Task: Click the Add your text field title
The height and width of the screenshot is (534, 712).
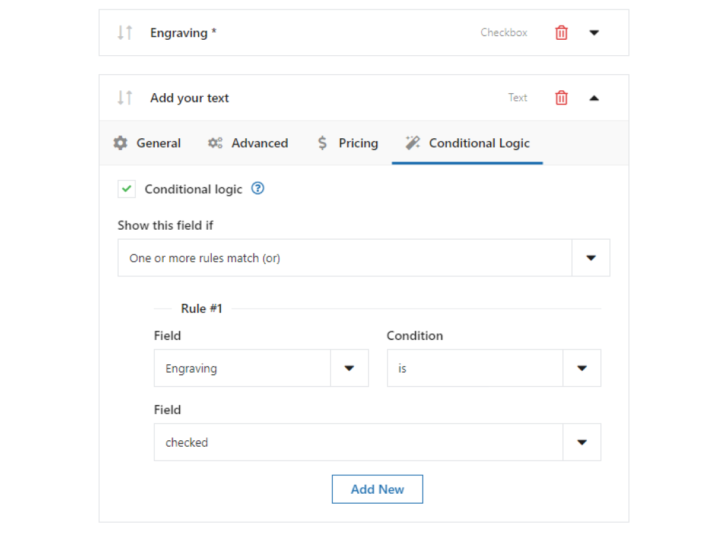Action: (189, 98)
